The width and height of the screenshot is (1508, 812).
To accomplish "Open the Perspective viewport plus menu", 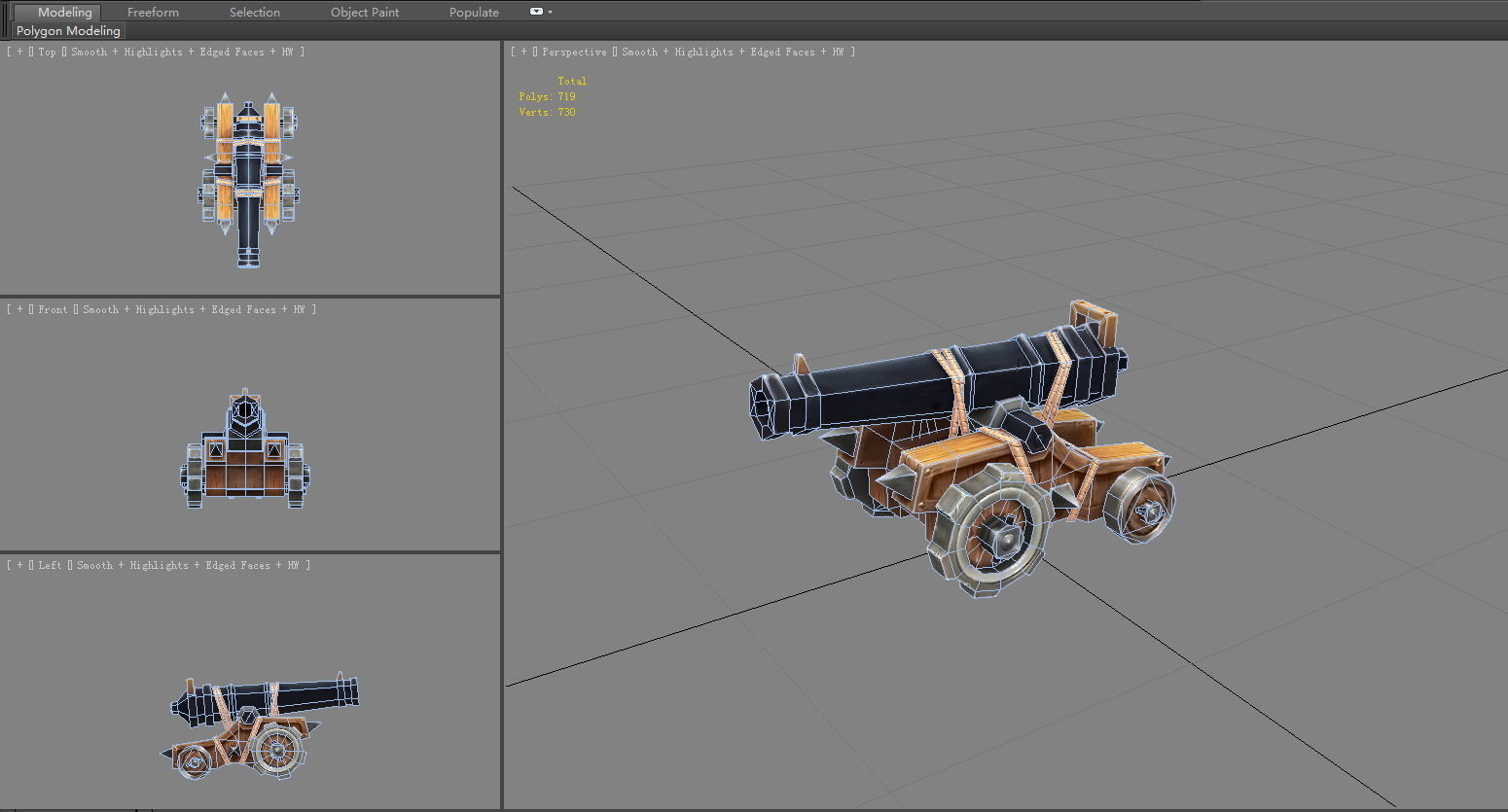I will click(523, 52).
